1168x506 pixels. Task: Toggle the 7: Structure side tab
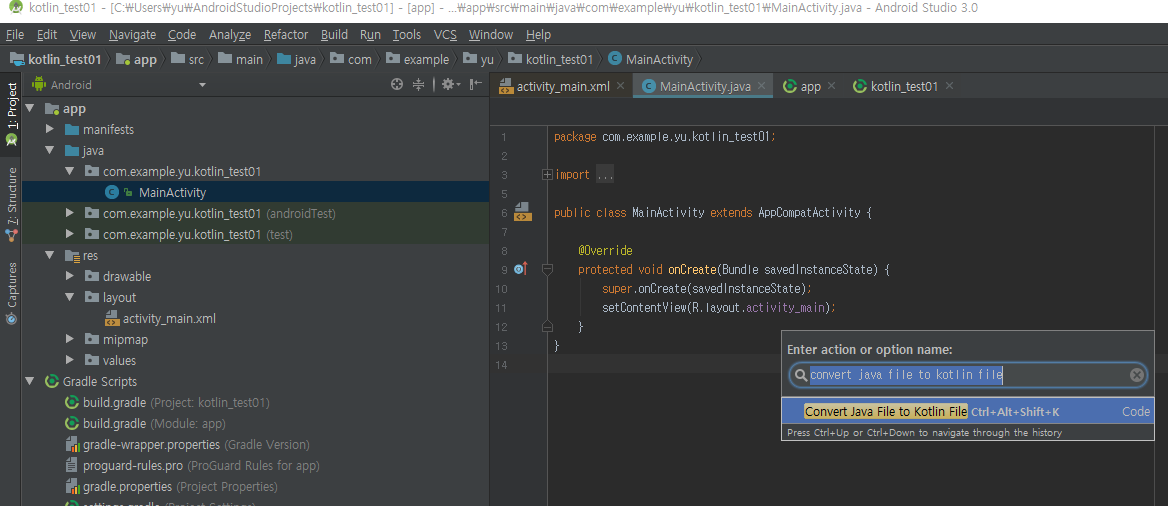pyautogui.click(x=11, y=204)
